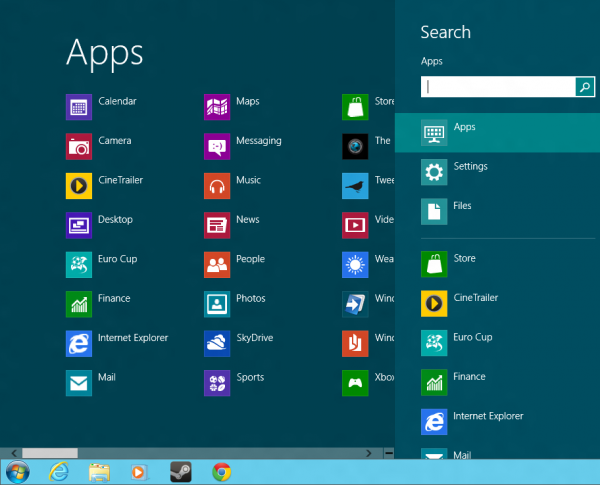Open the Weather sun icon
600x485 pixels.
355,265
